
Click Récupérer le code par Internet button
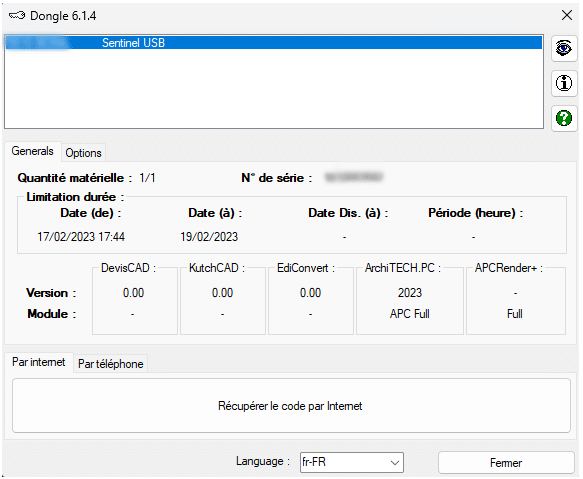coord(291,406)
